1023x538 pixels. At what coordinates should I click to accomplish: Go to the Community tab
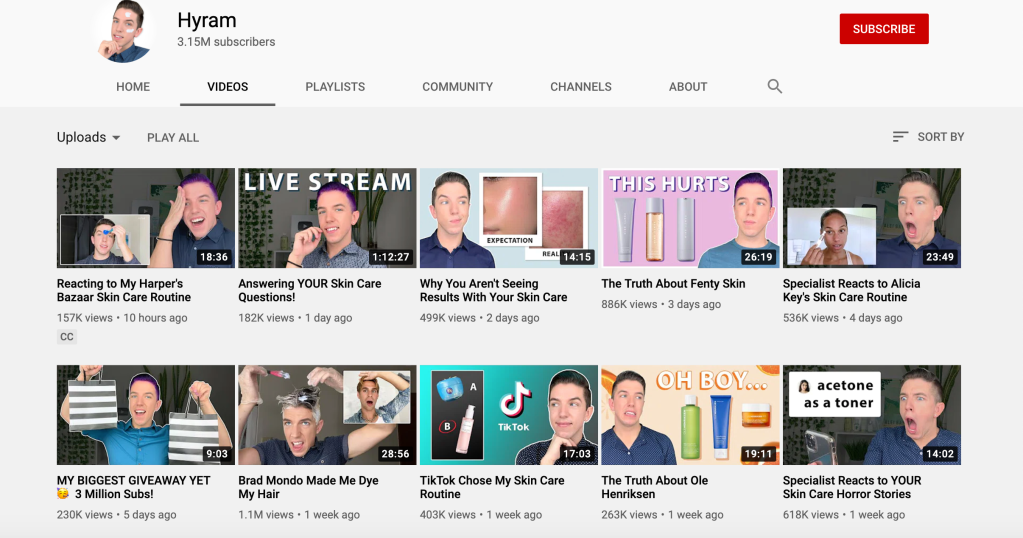coord(457,87)
